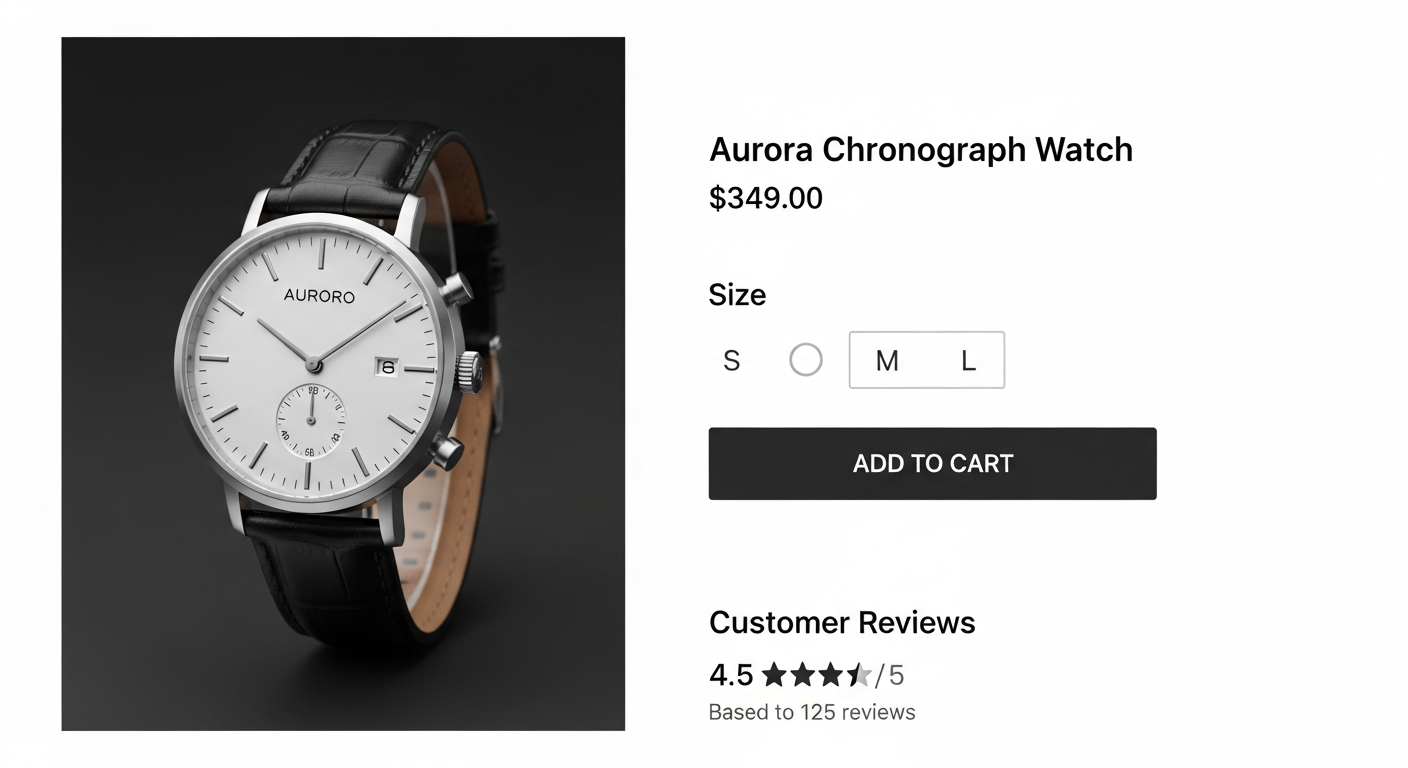
Task: Pick the M size option
Action: (887, 361)
